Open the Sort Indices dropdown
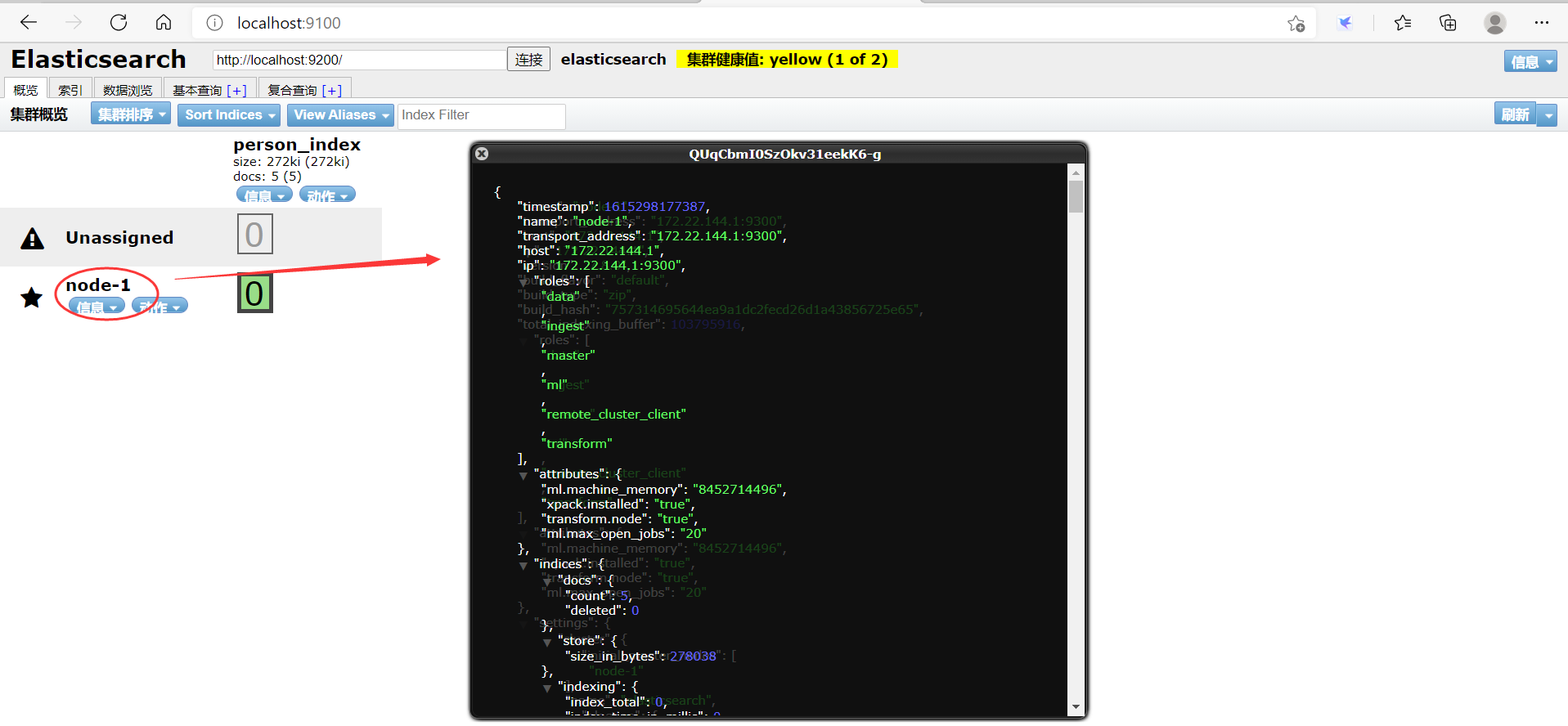 tap(228, 115)
